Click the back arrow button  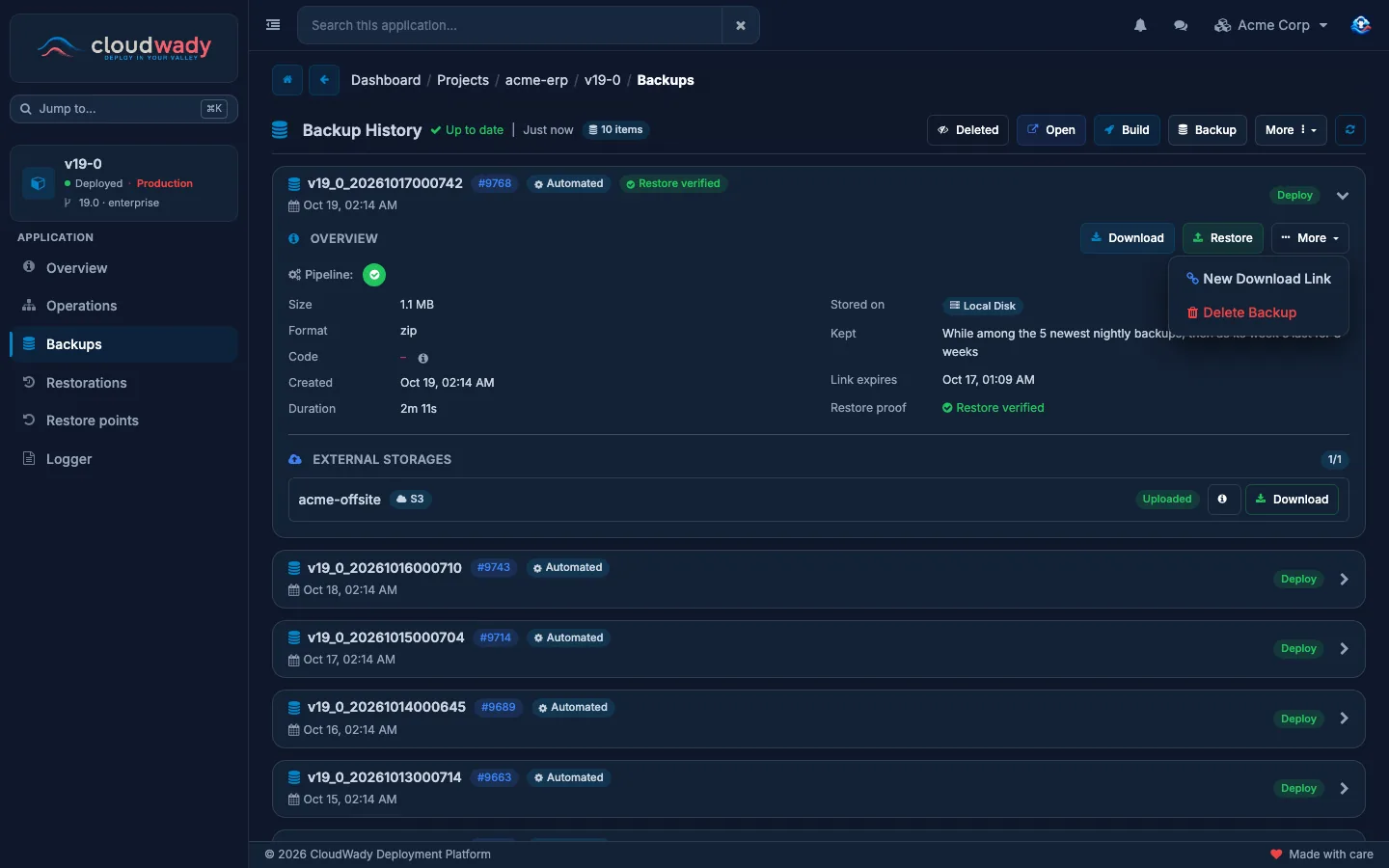coord(324,80)
